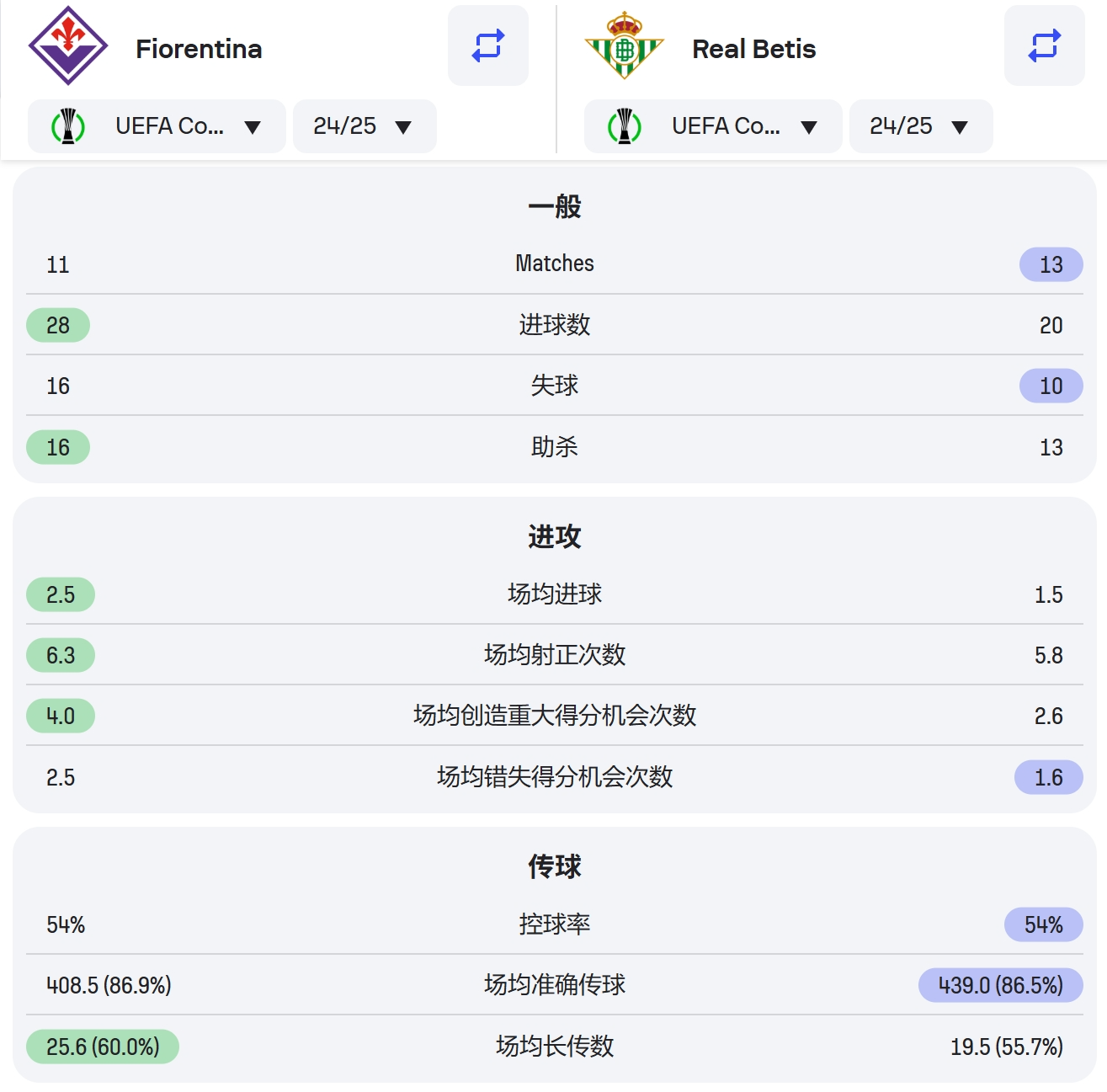Open Fiorentina's UEFA competition dropdown
Image resolution: width=1107 pixels, height=1092 pixels.
point(157,126)
